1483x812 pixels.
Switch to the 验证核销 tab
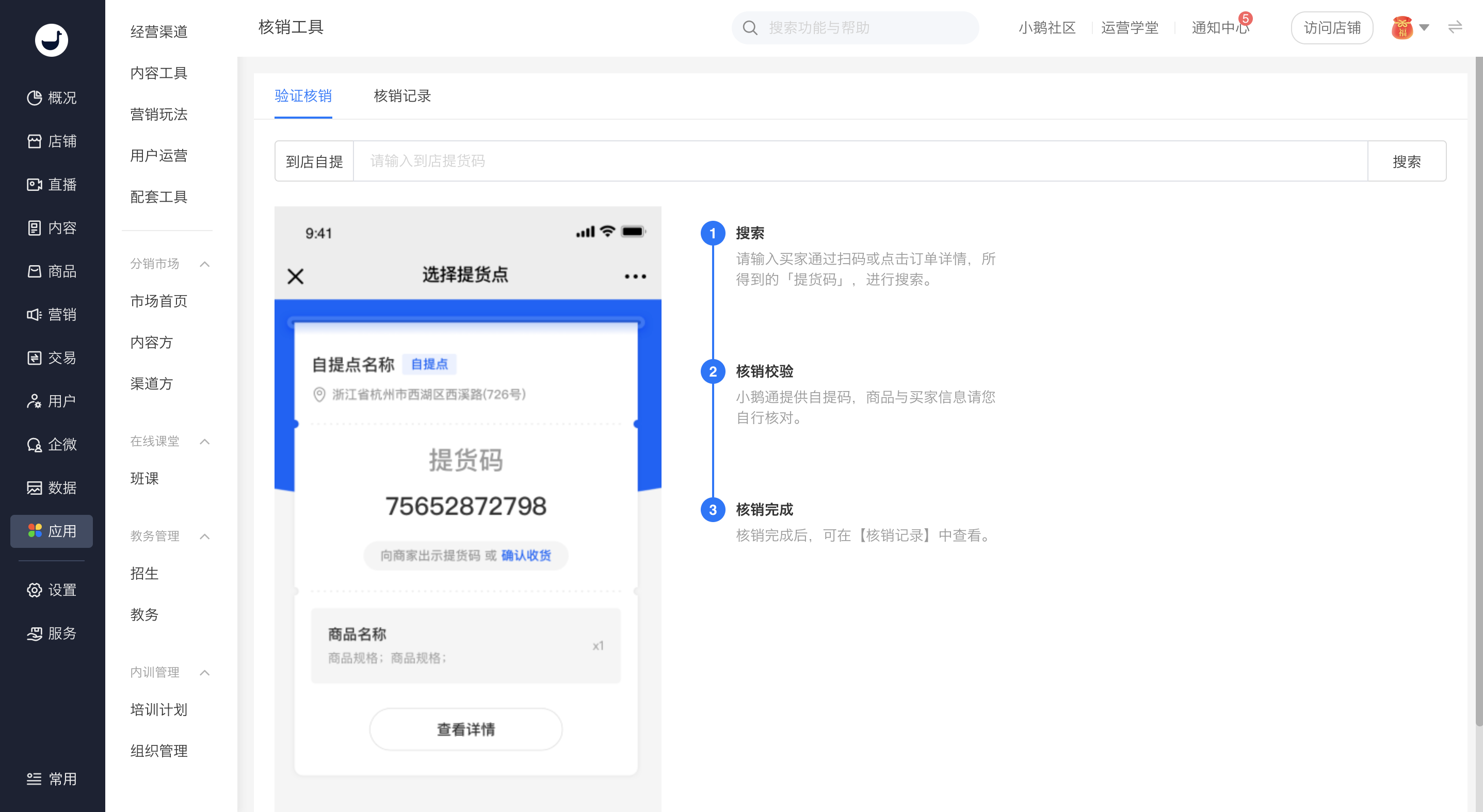pyautogui.click(x=303, y=95)
